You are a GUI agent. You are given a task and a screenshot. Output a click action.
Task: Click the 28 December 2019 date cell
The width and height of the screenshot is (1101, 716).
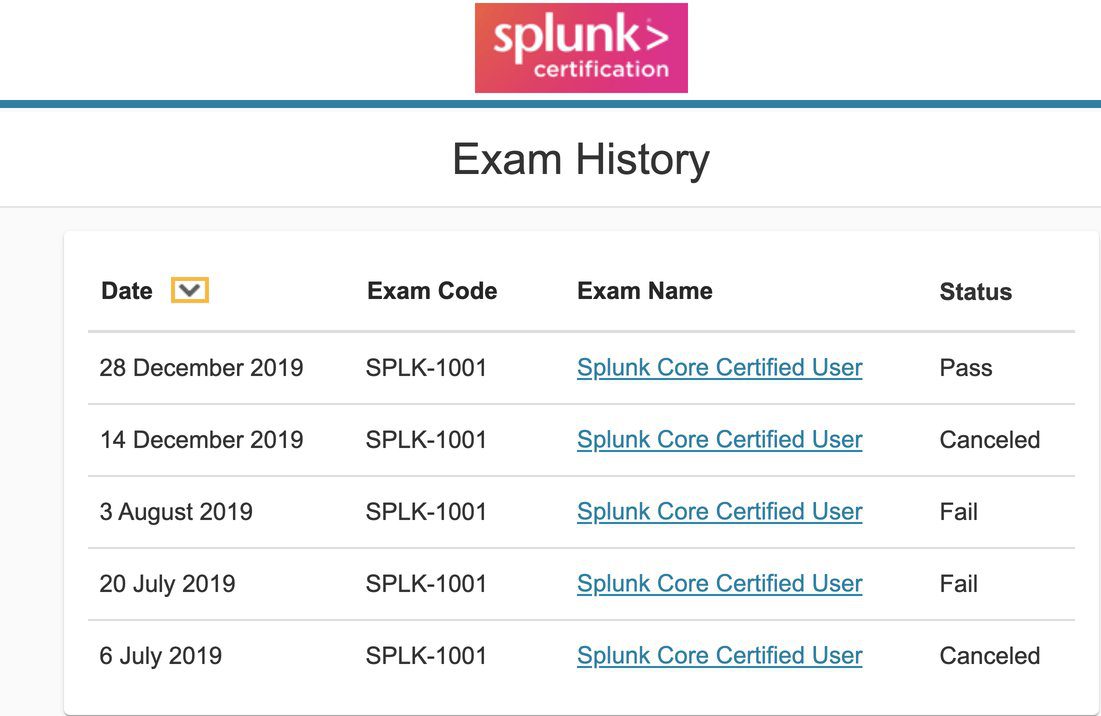(x=201, y=368)
